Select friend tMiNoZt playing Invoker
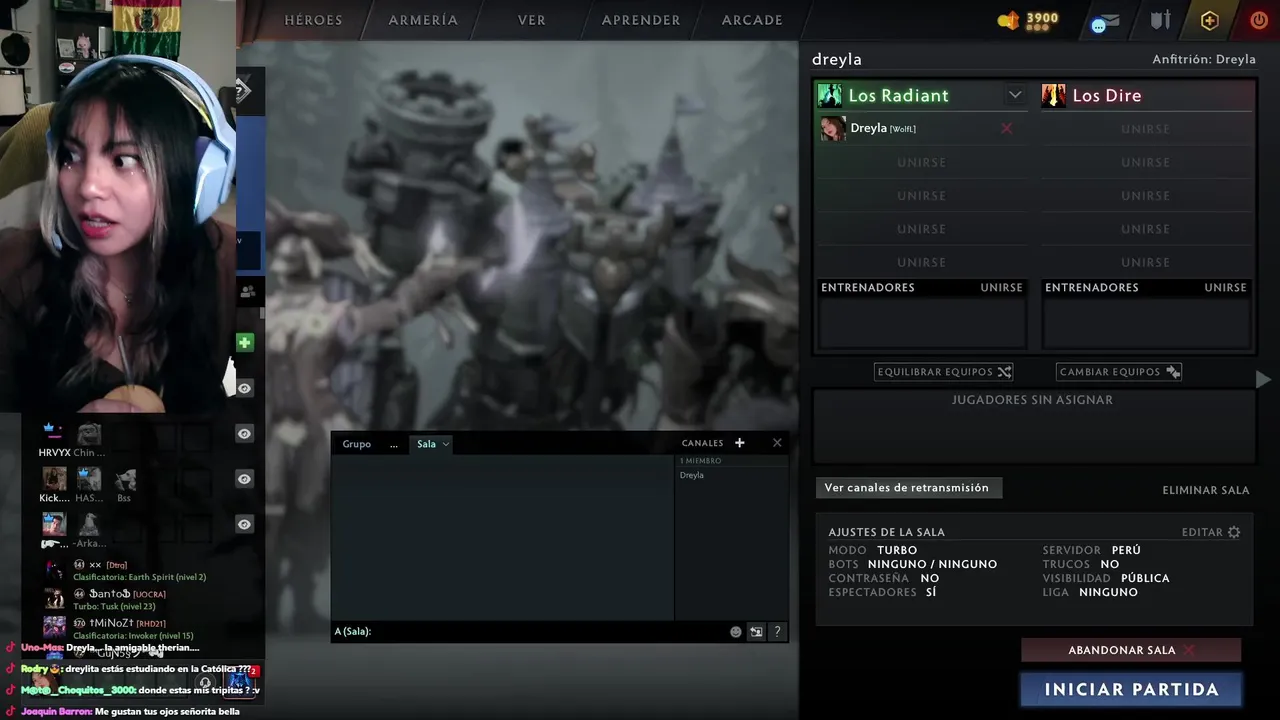Viewport: 1280px width, 720px height. [x=120, y=629]
